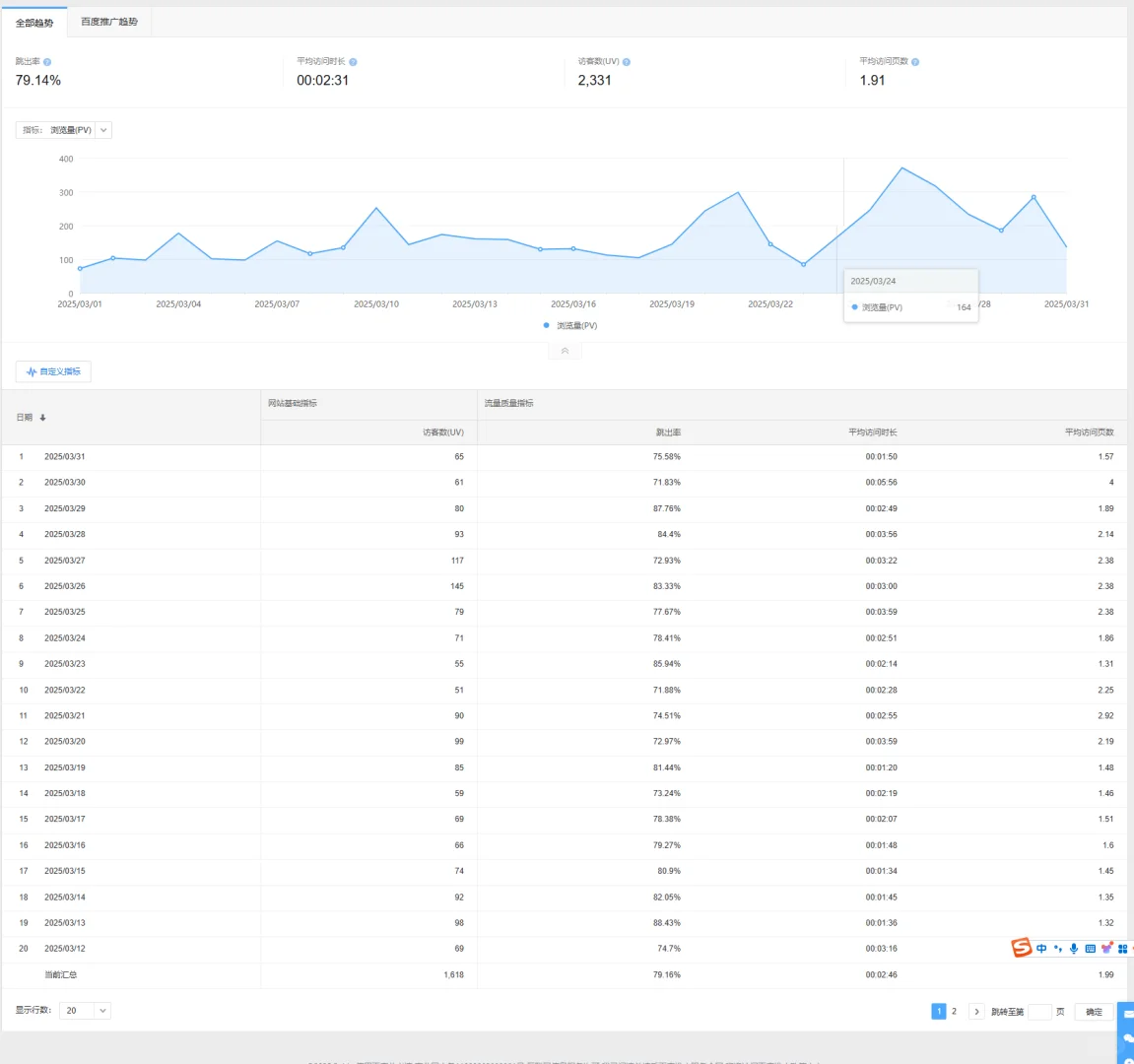Click the 网站基础指标 group header
This screenshot has height=1064, width=1134.
[293, 404]
